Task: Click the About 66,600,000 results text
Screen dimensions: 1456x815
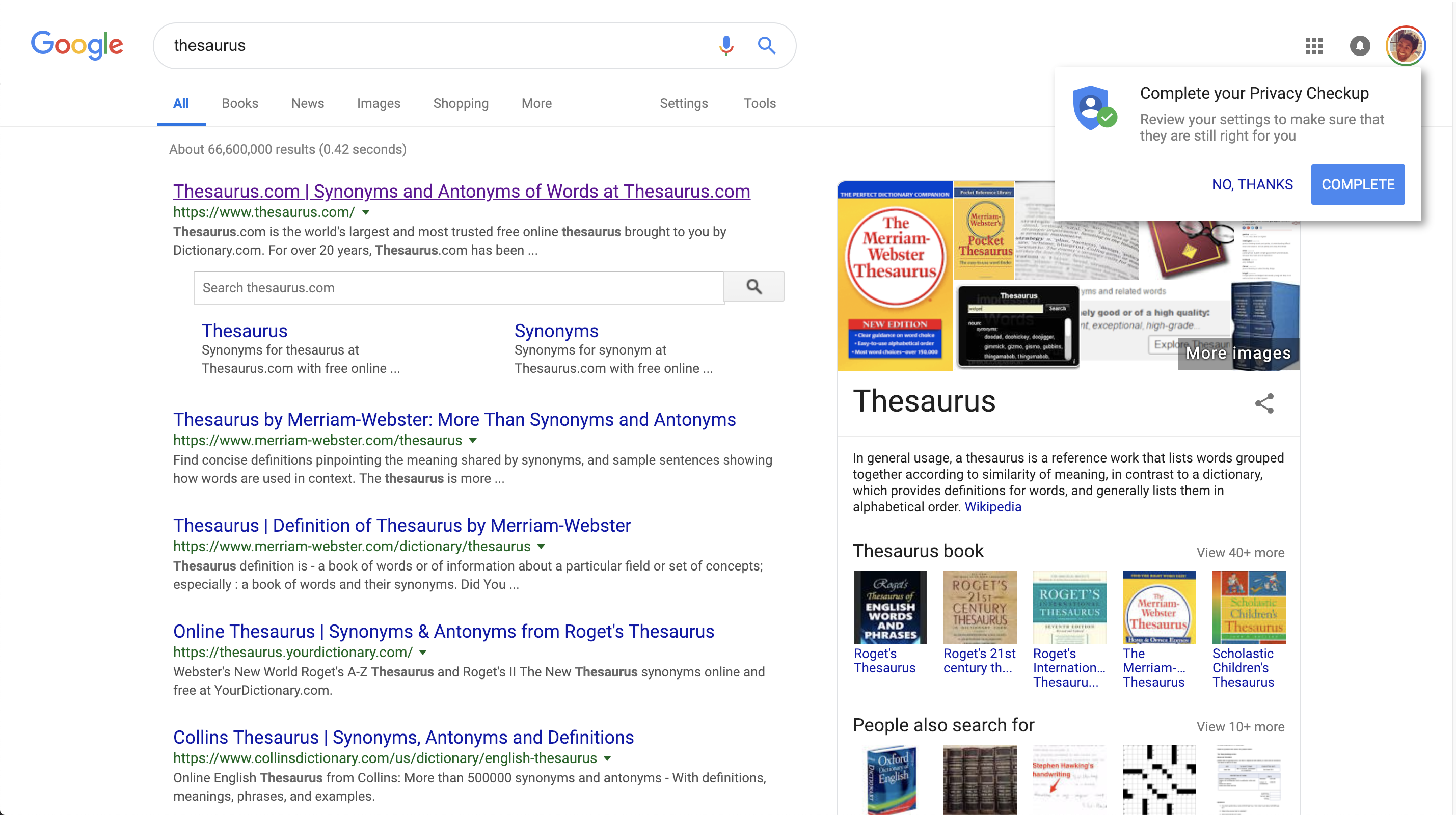Action: 288,149
